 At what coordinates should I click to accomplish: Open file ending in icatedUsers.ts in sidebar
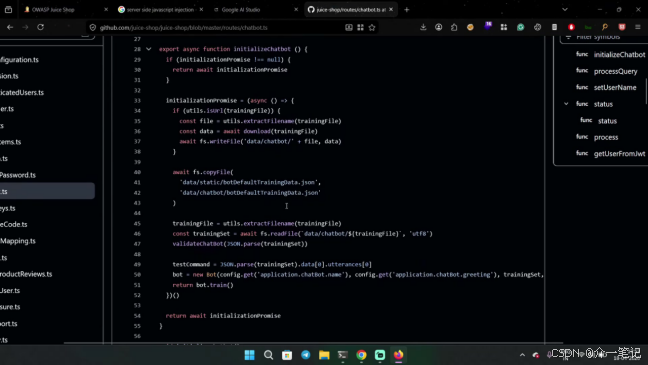(x=22, y=93)
